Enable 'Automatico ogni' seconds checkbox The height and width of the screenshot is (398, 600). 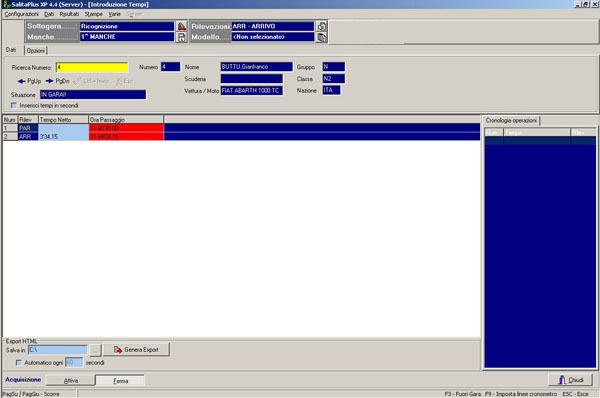click(x=19, y=362)
